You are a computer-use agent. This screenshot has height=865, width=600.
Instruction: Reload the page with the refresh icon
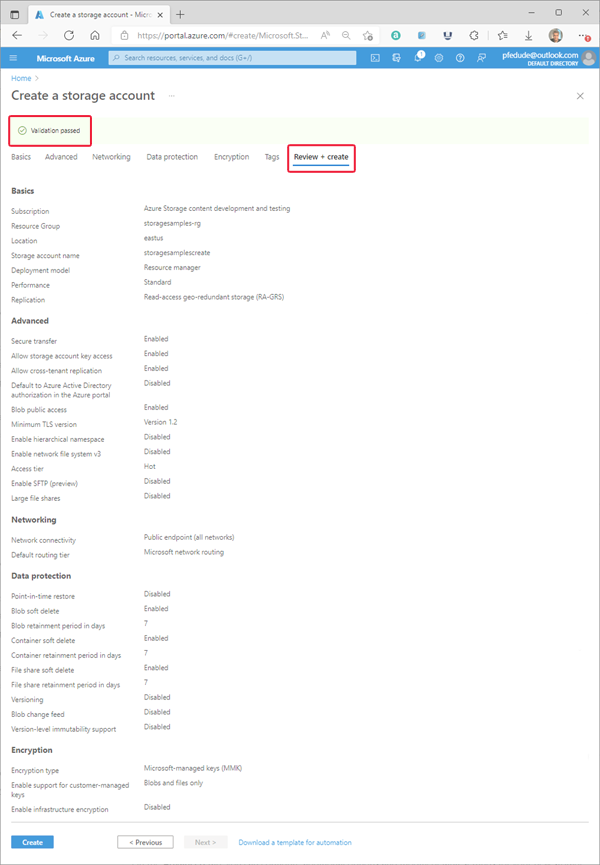click(x=69, y=35)
